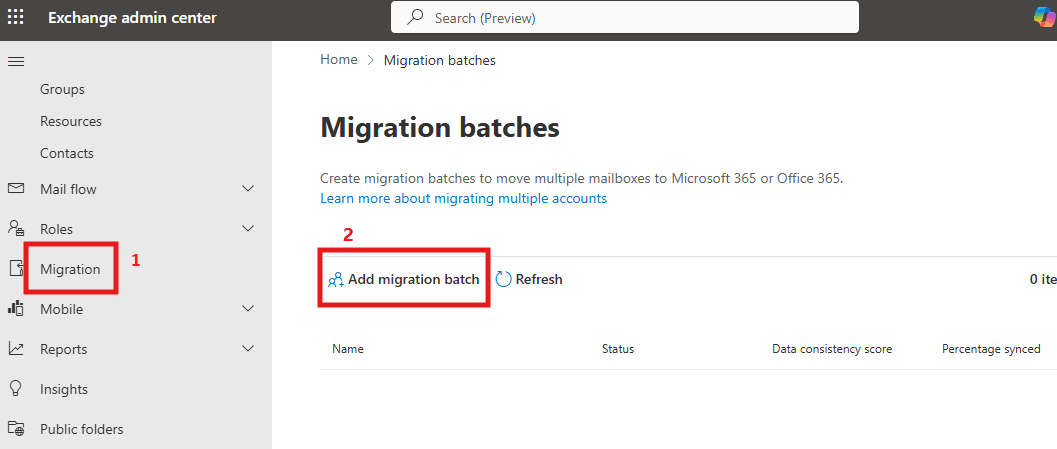The image size is (1057, 449).
Task: Click the Roles person icon
Action: pos(16,229)
